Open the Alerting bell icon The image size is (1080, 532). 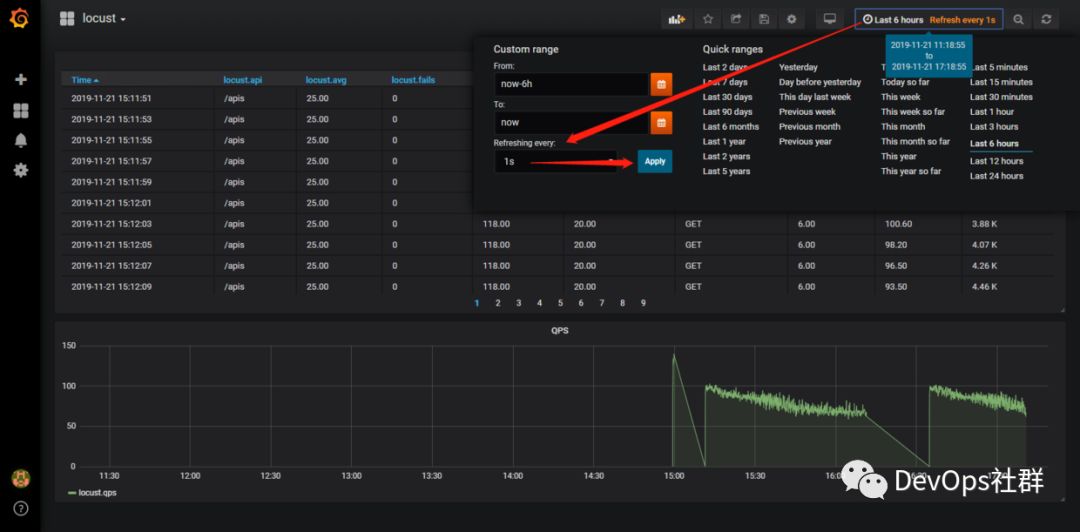pyautogui.click(x=20, y=140)
